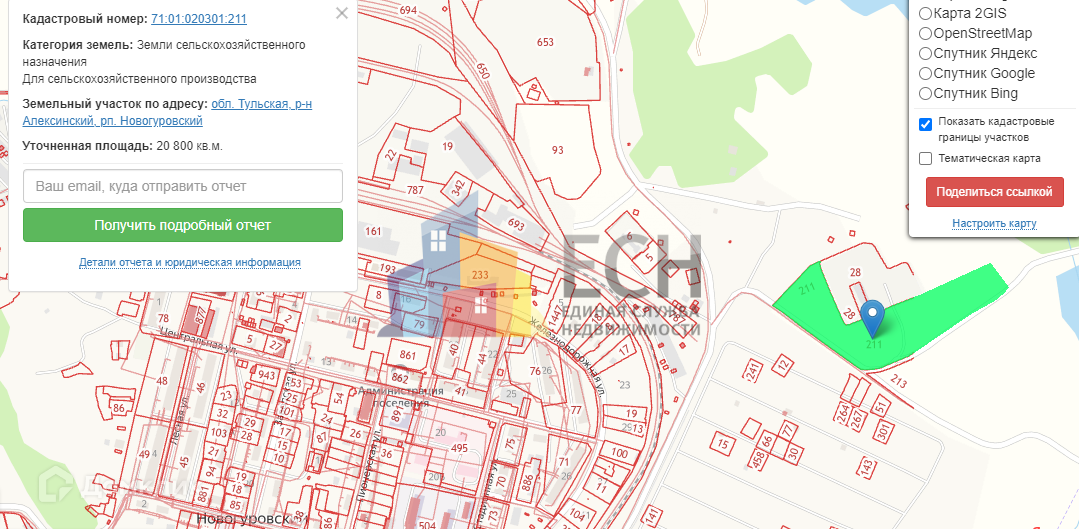Image resolution: width=1079 pixels, height=529 pixels.
Task: Select OpenStreetMap map layer
Action: click(x=926, y=33)
